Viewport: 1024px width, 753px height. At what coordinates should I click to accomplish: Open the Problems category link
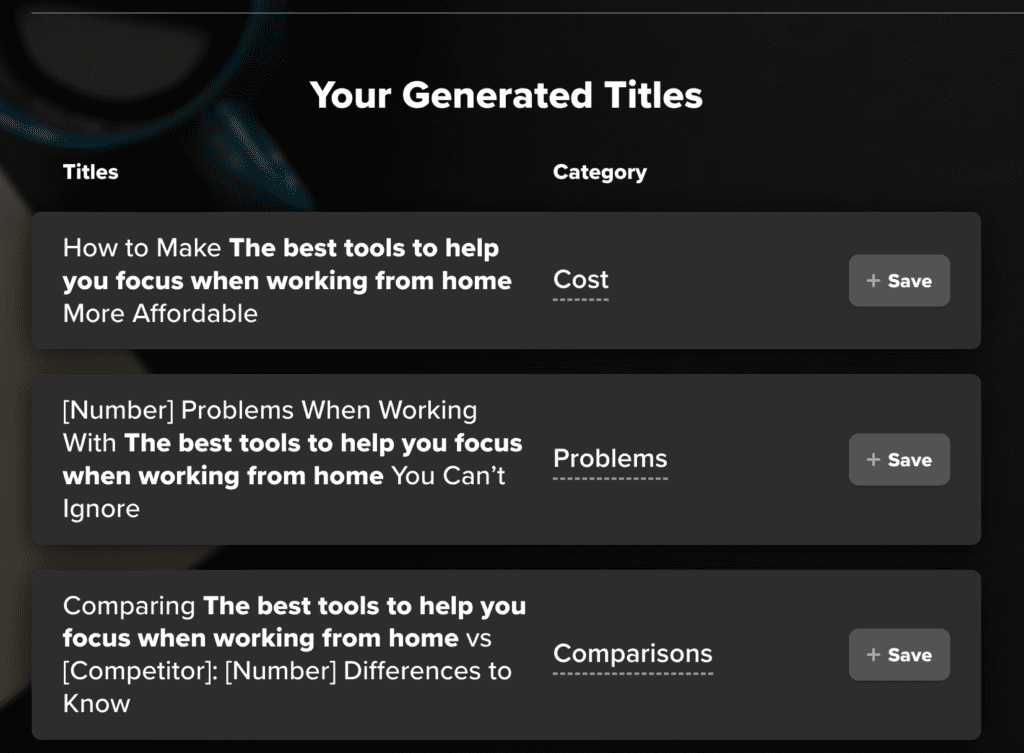(x=610, y=458)
